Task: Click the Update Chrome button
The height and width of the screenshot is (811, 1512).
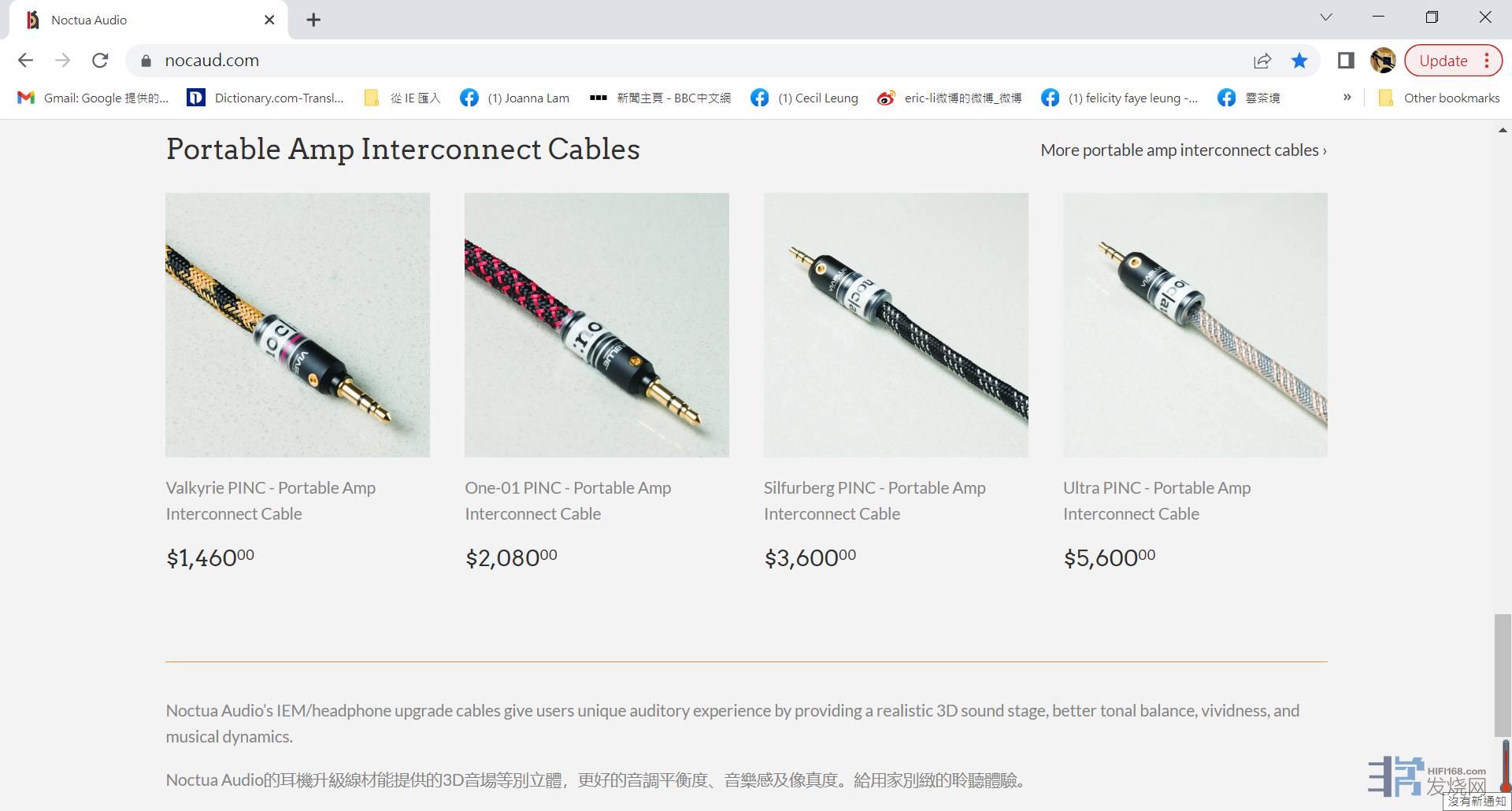Action: click(1443, 61)
